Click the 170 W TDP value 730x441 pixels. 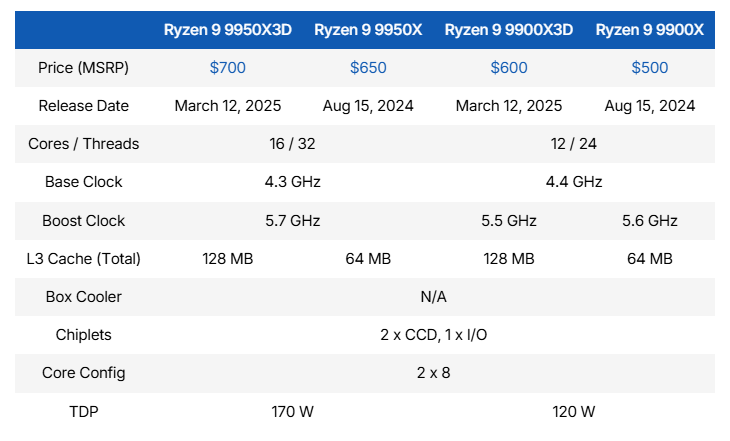pyautogui.click(x=292, y=412)
